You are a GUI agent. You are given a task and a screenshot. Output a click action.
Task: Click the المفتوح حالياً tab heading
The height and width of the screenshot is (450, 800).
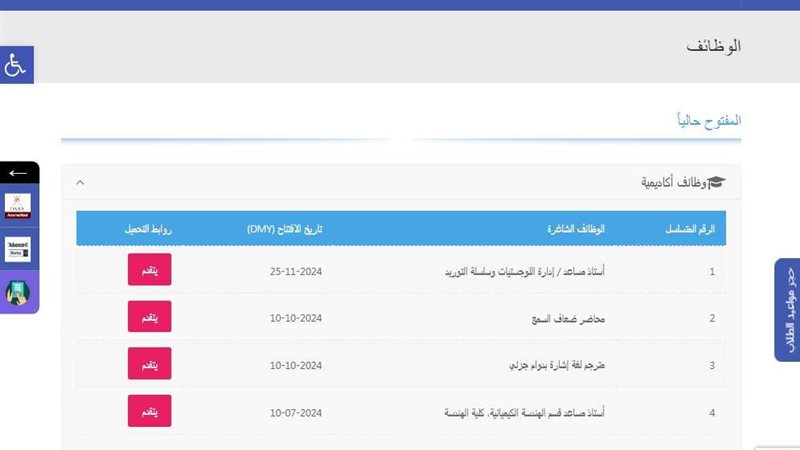709,121
